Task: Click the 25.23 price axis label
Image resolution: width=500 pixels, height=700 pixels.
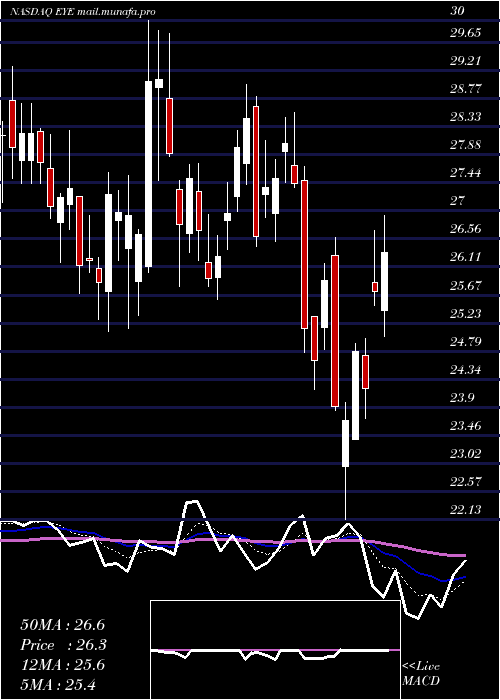Action: pos(466,313)
